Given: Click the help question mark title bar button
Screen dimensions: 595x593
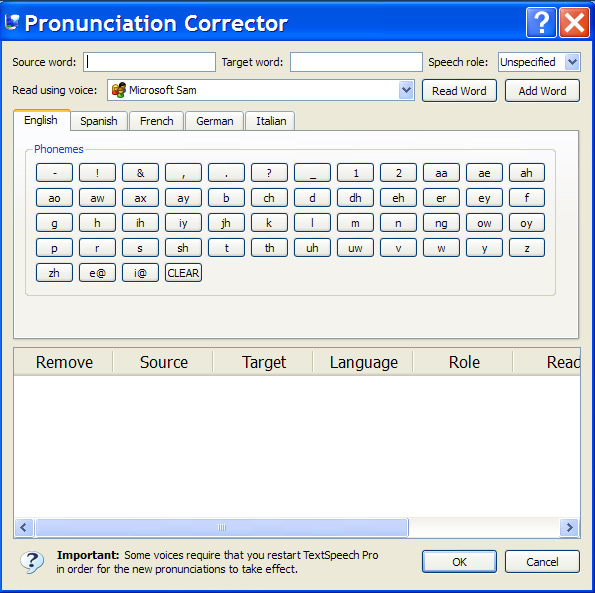Looking at the screenshot, I should (x=541, y=23).
